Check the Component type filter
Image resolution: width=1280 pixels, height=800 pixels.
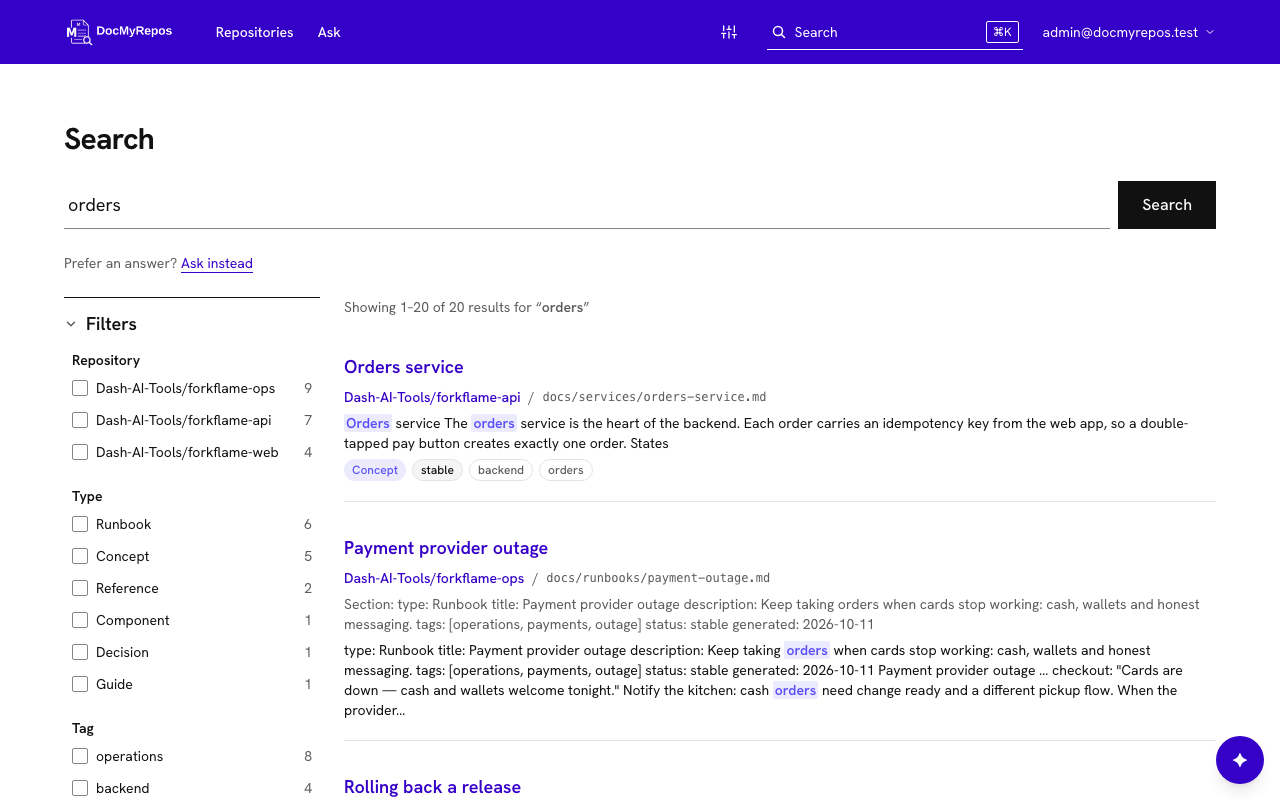tap(80, 620)
